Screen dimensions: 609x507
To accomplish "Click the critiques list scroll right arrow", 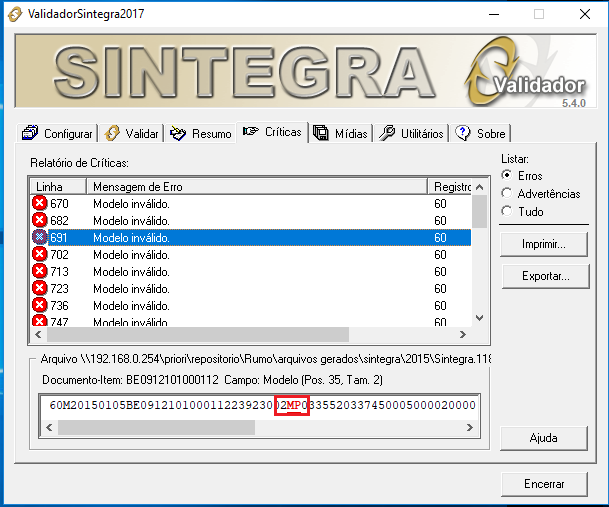I will 463,334.
